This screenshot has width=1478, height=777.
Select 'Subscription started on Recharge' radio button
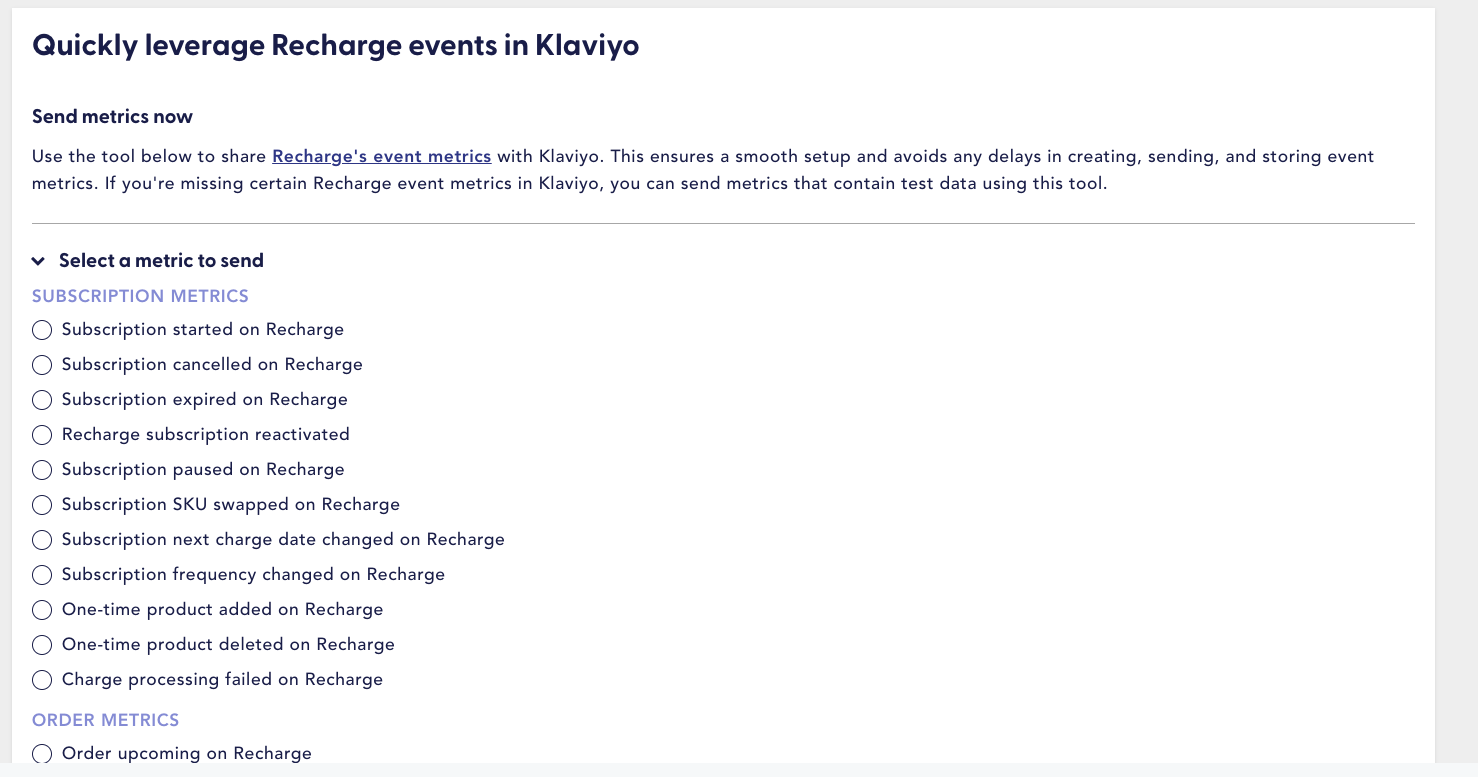(42, 330)
